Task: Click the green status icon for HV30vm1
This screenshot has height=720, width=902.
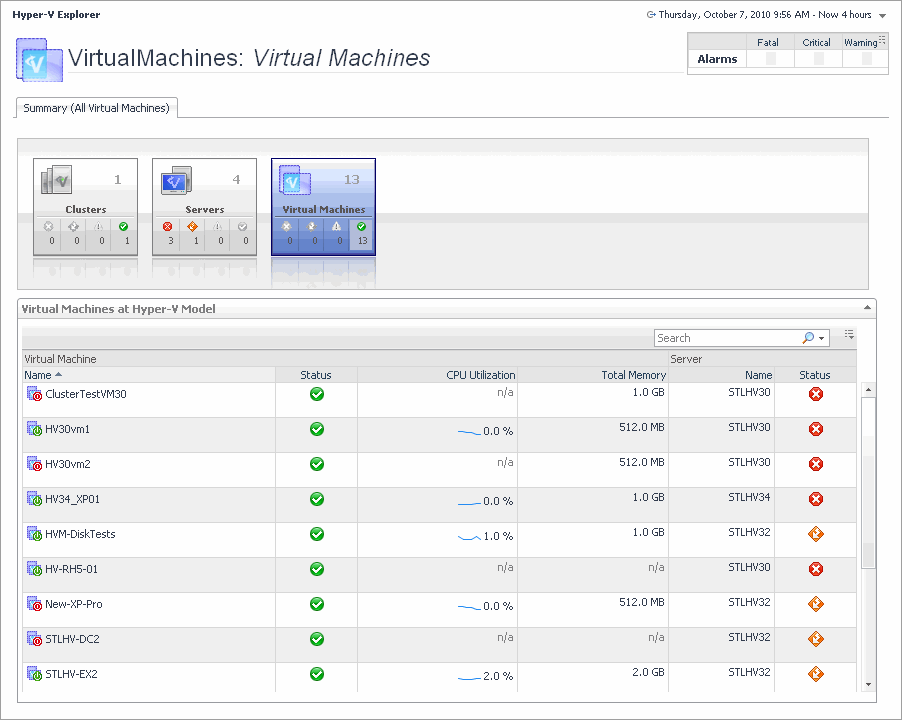Action: pyautogui.click(x=316, y=429)
